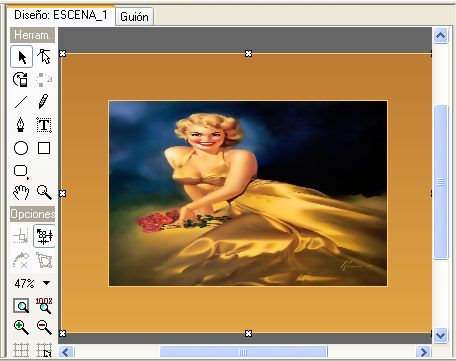Click the Zoom Out minus magnifier
The width and height of the screenshot is (456, 361).
coord(44,328)
